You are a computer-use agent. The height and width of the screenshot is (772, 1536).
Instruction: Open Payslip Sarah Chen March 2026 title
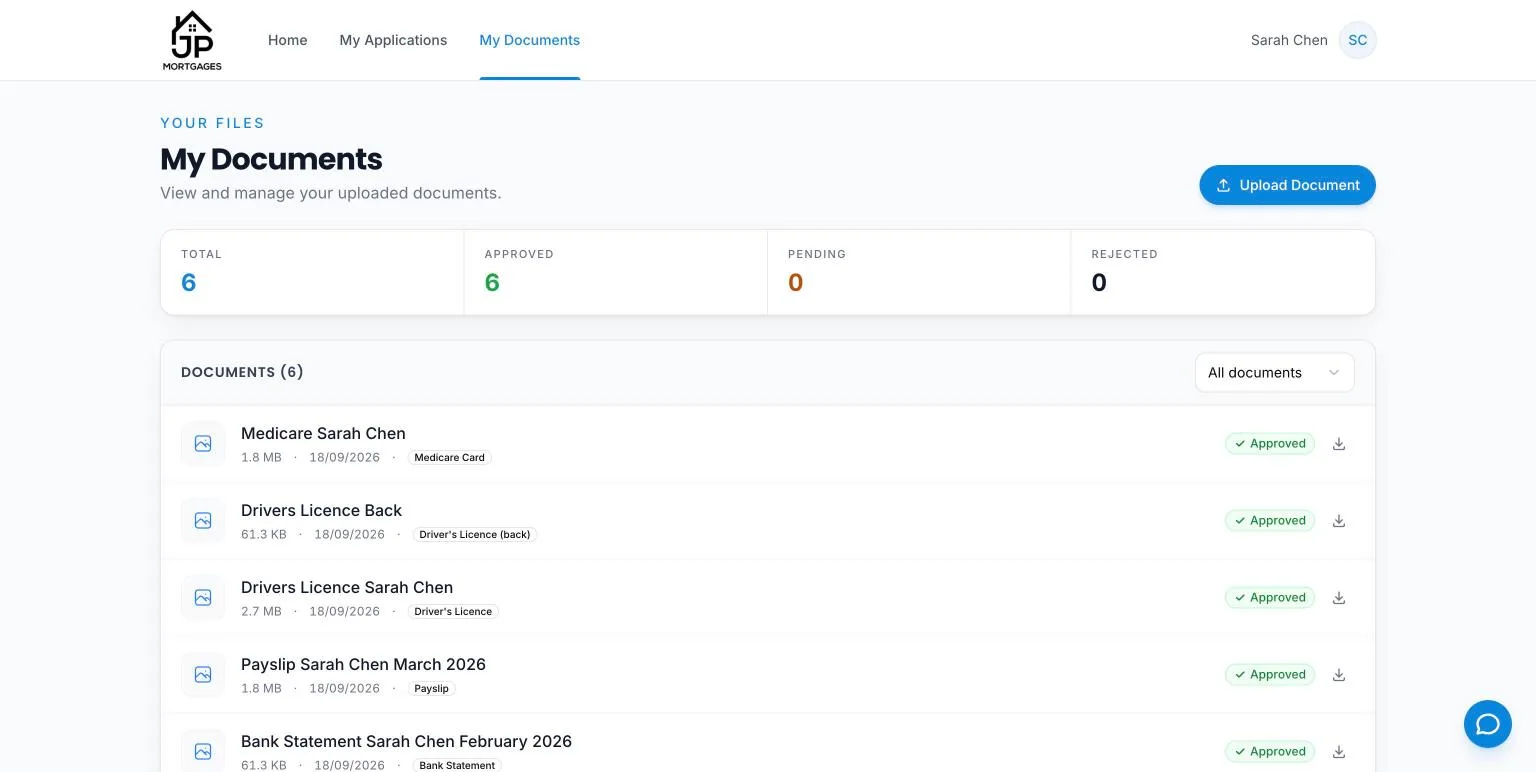pos(363,665)
